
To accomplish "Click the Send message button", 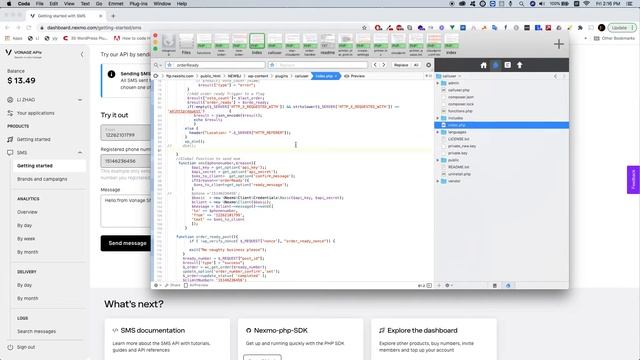I will click(x=127, y=243).
